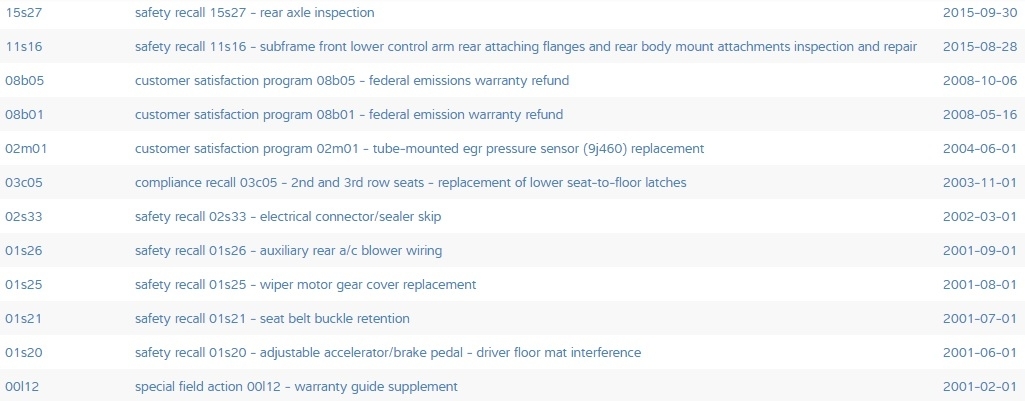Image resolution: width=1025 pixels, height=401 pixels.
Task: Open special field action 00l12 warranty guide
Action: pyautogui.click(x=296, y=387)
